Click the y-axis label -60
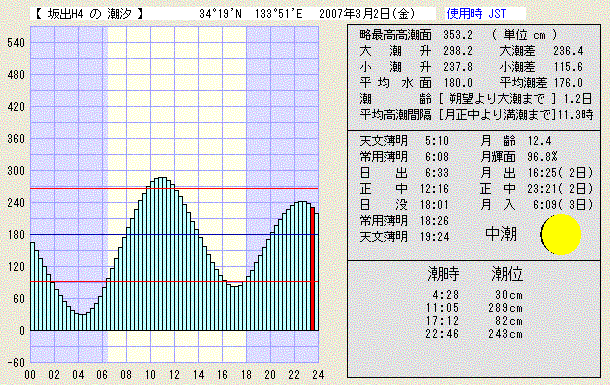Screen dimensions: 610x385 [16, 362]
